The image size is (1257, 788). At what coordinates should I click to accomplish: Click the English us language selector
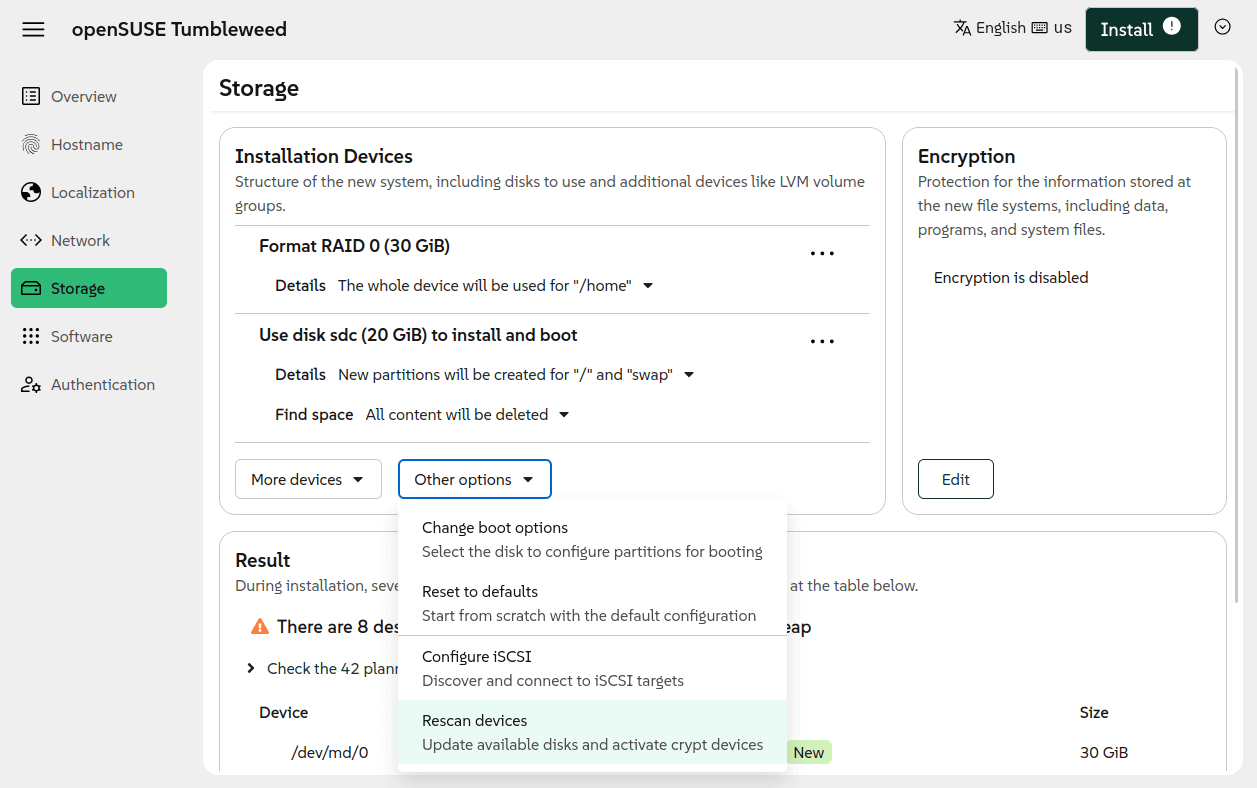click(1012, 28)
